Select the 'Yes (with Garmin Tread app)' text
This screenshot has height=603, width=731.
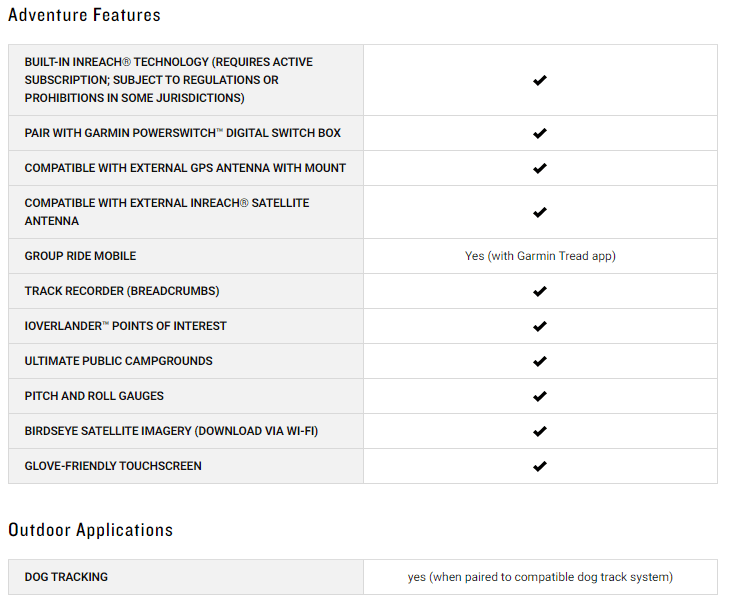(x=540, y=256)
